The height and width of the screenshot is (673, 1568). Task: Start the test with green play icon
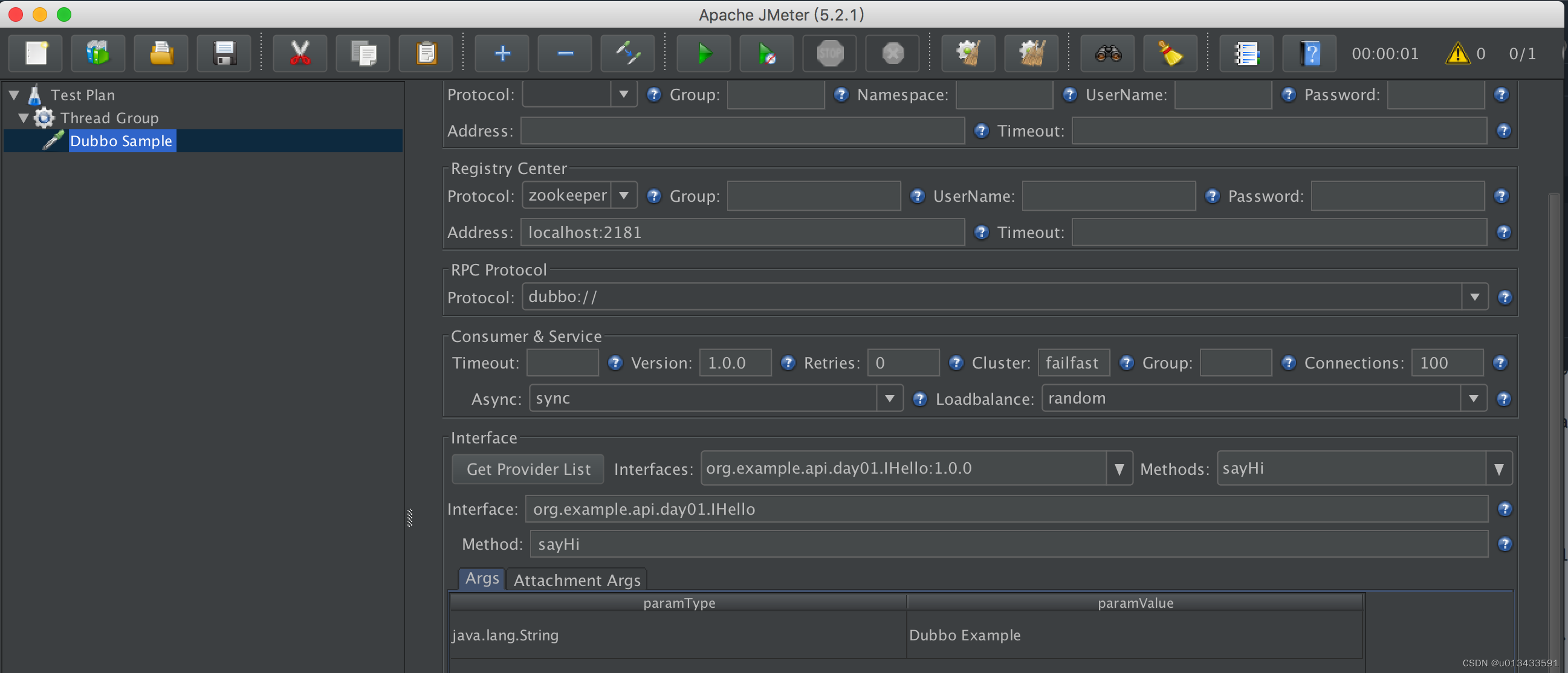click(704, 54)
